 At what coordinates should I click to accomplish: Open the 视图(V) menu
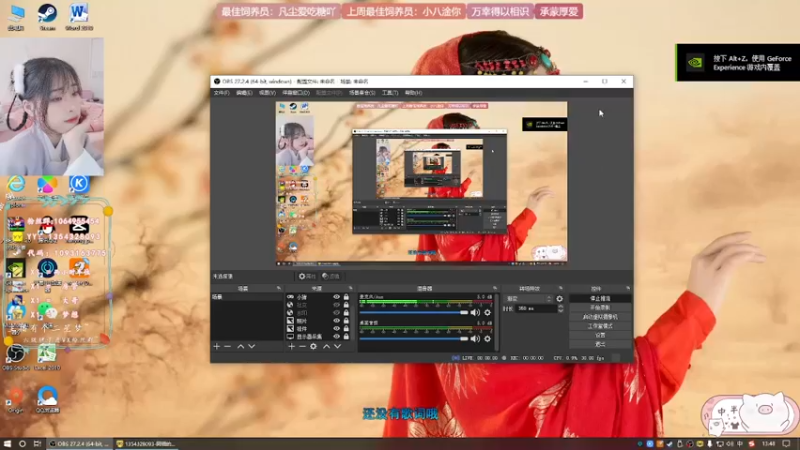coord(267,93)
